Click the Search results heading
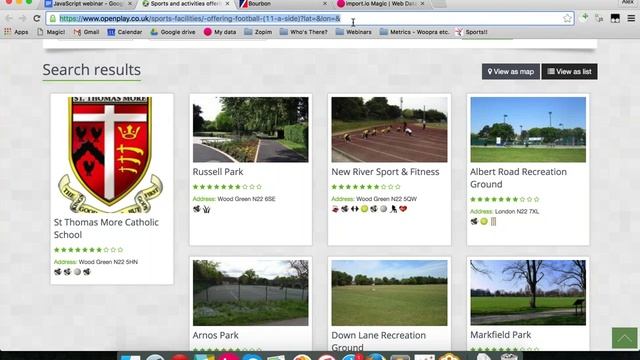Image resolution: width=640 pixels, height=360 pixels. click(92, 70)
